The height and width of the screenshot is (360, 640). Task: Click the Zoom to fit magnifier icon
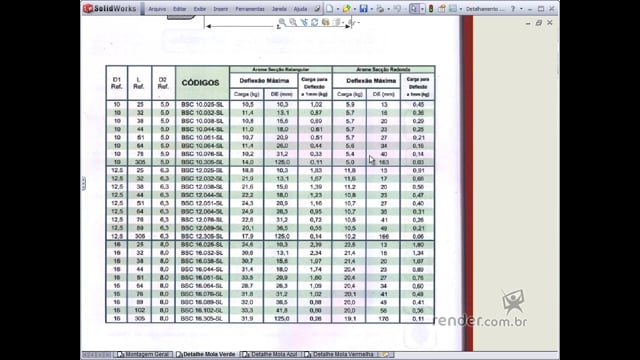tap(282, 22)
